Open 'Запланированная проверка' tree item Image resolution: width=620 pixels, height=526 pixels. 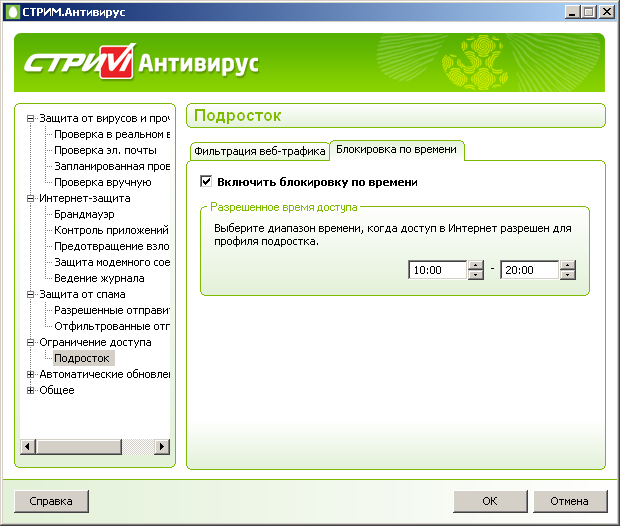point(112,166)
